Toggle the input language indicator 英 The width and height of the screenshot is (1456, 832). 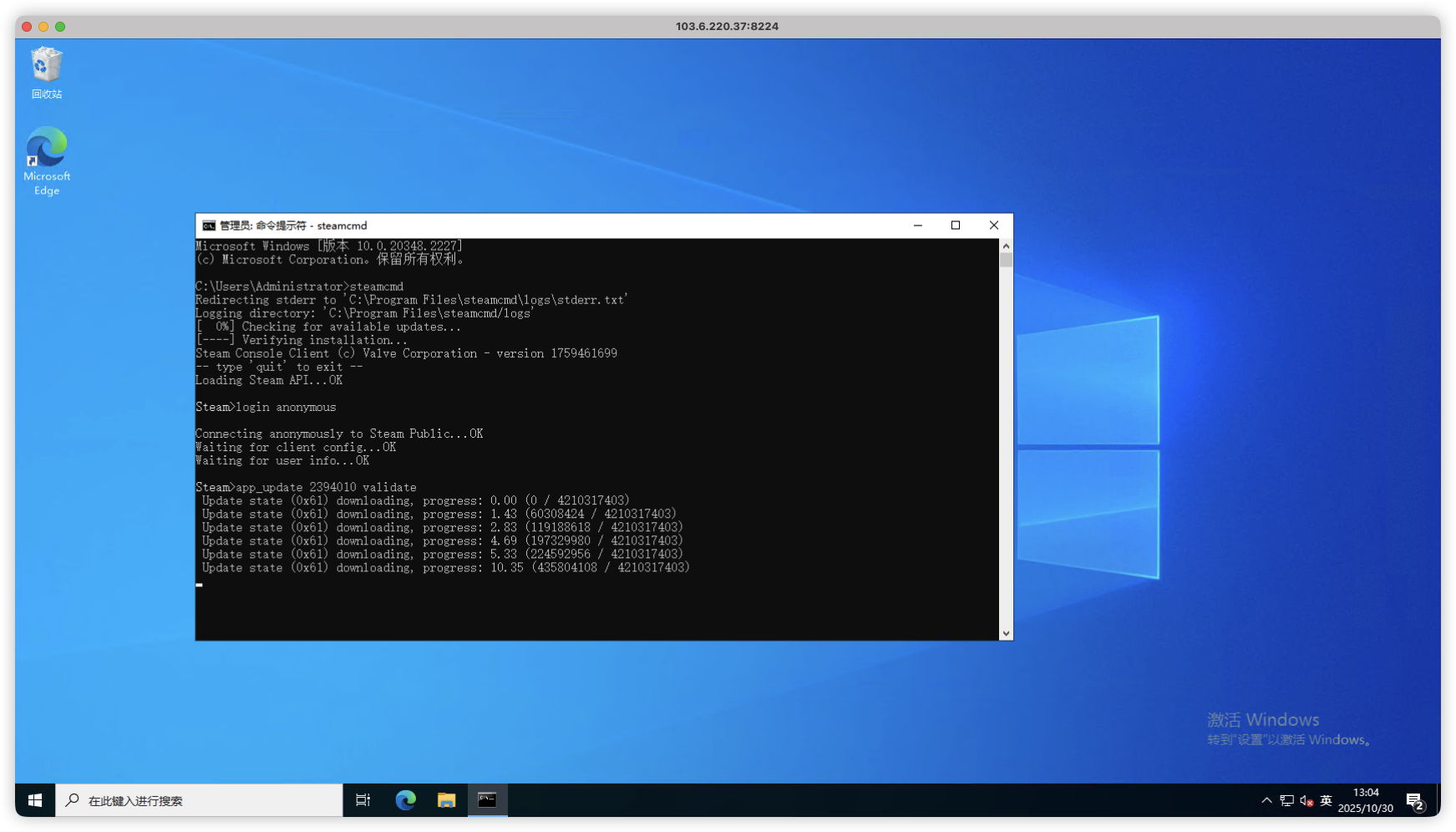pyautogui.click(x=1326, y=800)
